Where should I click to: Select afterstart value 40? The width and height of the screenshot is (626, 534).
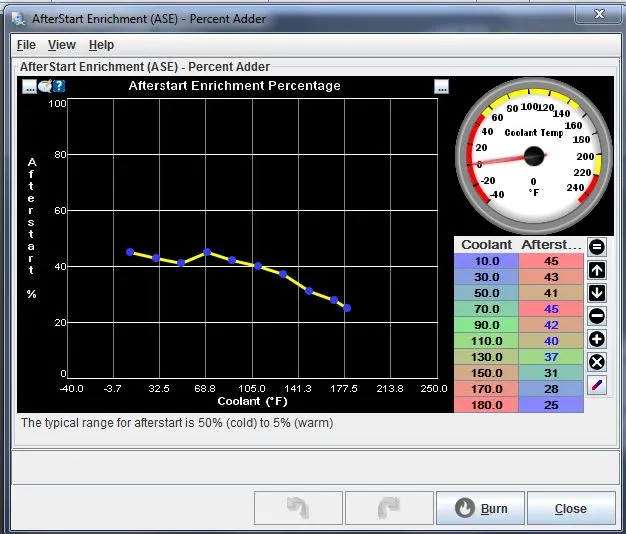pyautogui.click(x=551, y=341)
